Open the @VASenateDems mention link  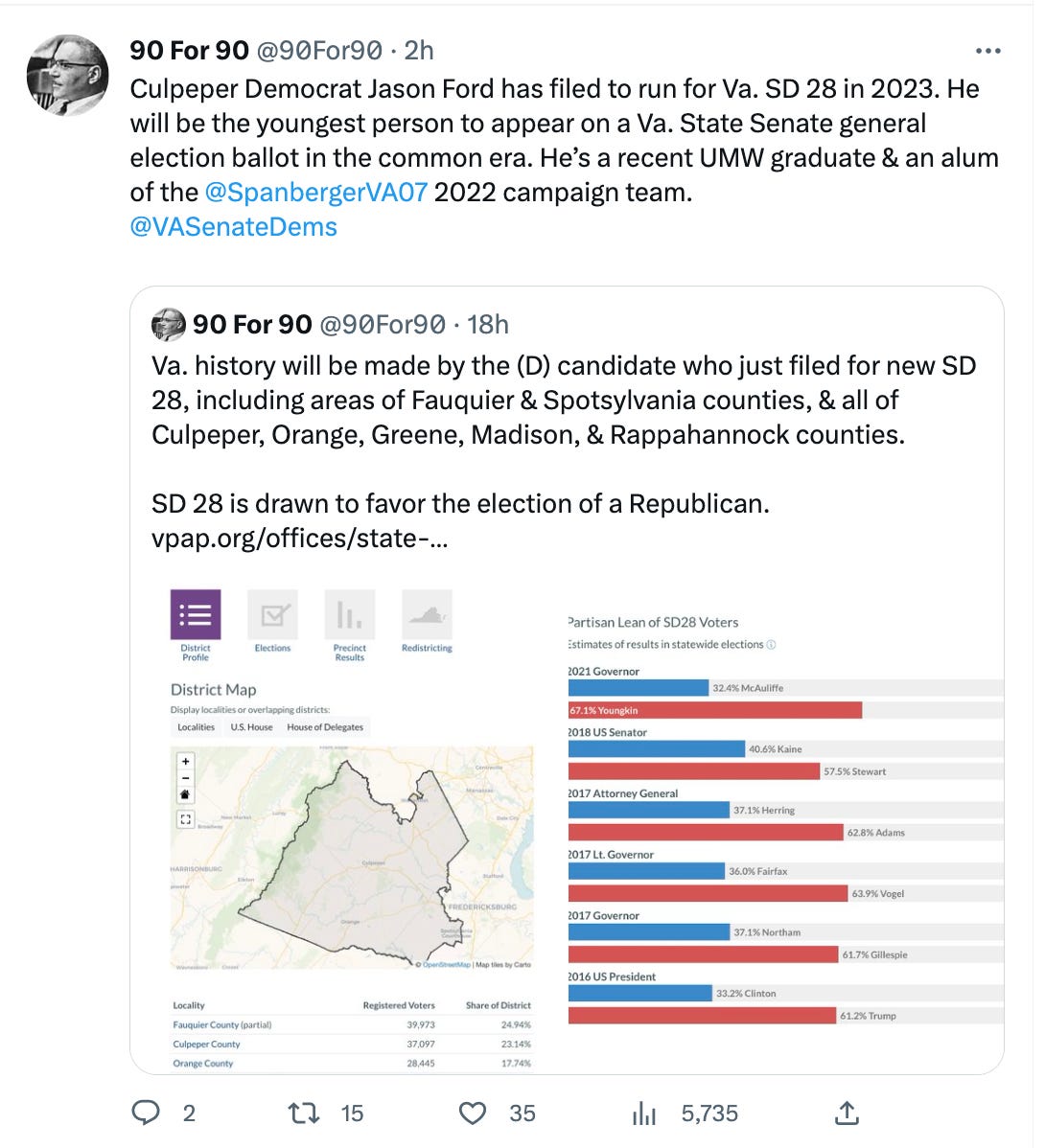234,227
